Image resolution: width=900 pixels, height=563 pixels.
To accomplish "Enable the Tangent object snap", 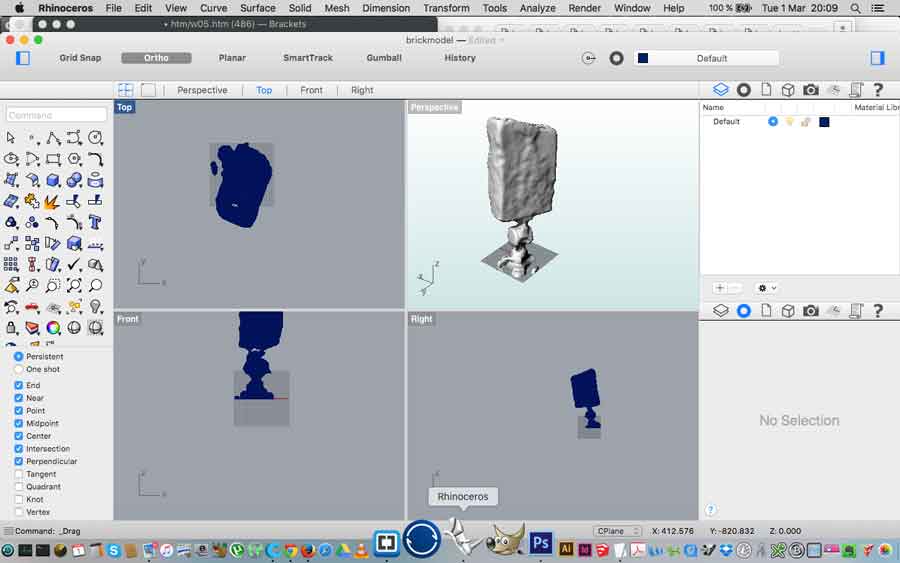I will pyautogui.click(x=18, y=474).
